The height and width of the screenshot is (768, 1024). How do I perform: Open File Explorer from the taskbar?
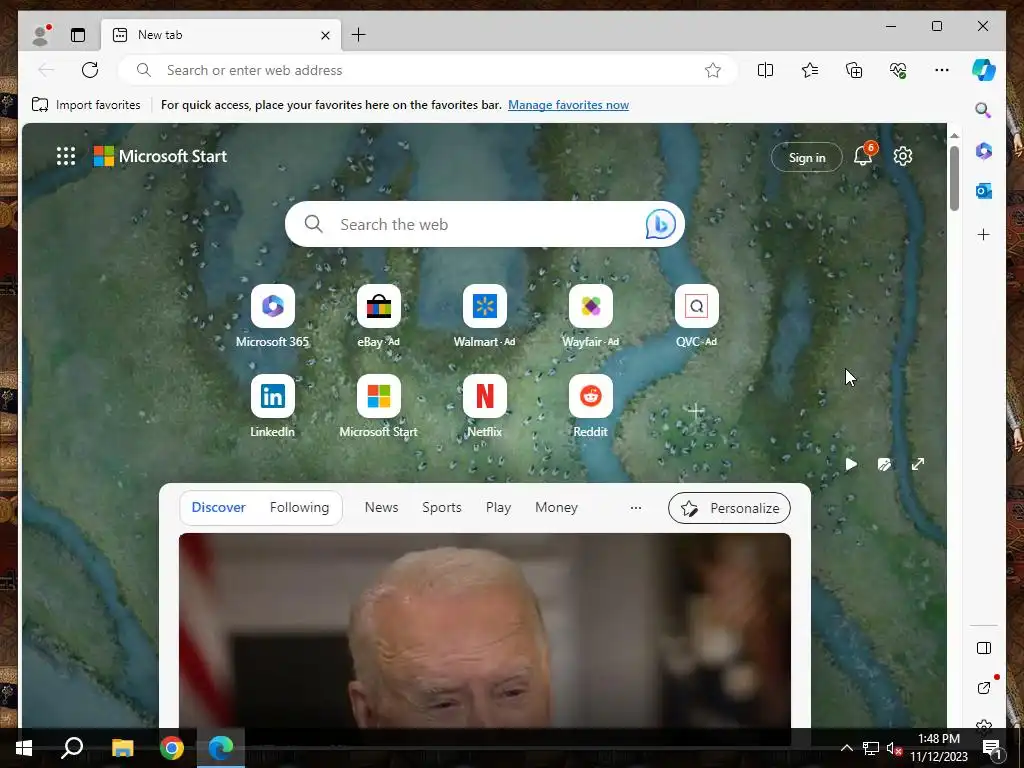coord(122,748)
